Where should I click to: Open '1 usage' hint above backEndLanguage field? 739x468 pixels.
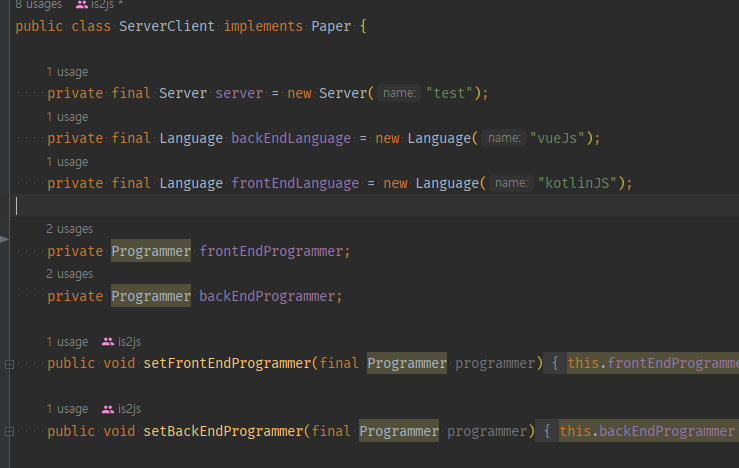(x=67, y=117)
